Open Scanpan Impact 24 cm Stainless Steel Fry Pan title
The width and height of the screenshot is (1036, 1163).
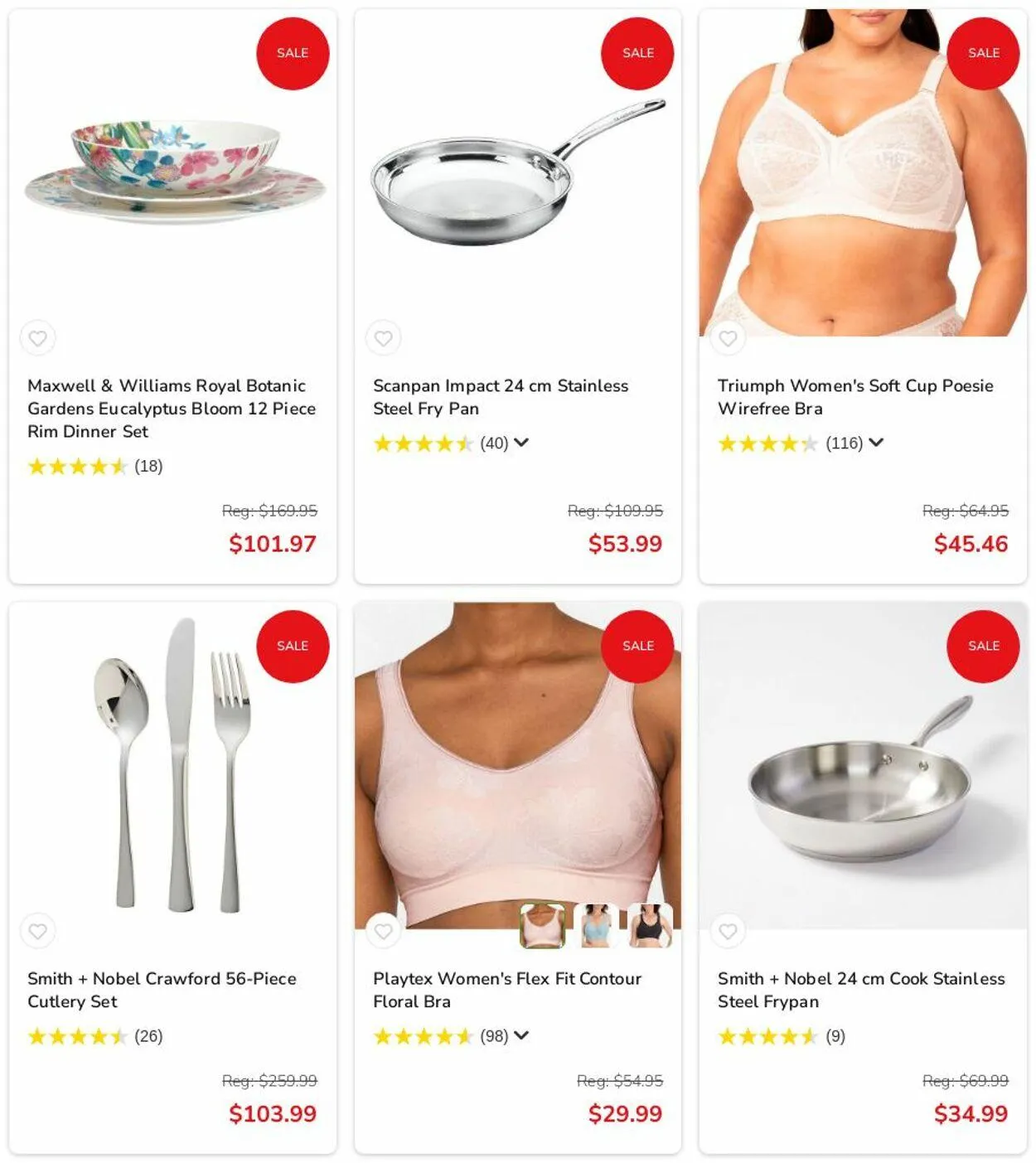[x=501, y=397]
